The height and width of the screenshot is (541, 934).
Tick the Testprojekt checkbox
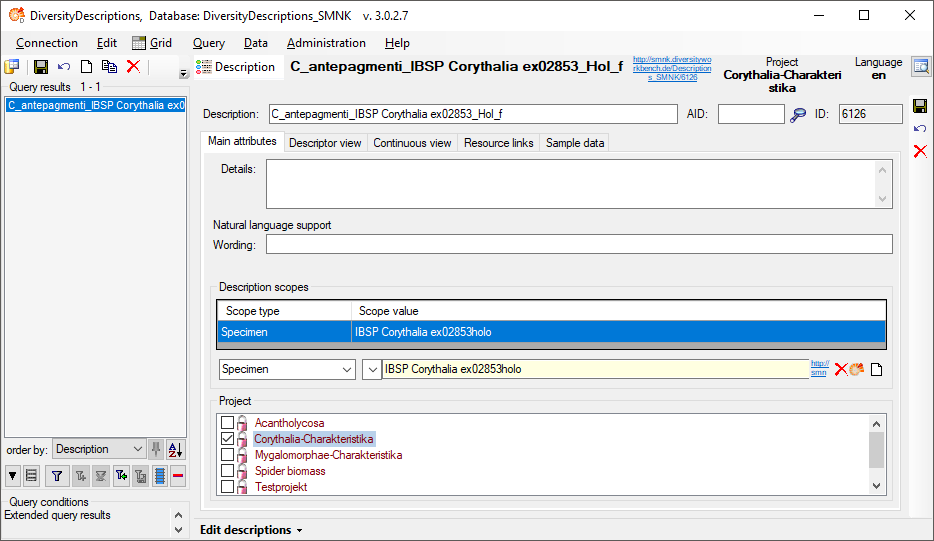[x=227, y=487]
